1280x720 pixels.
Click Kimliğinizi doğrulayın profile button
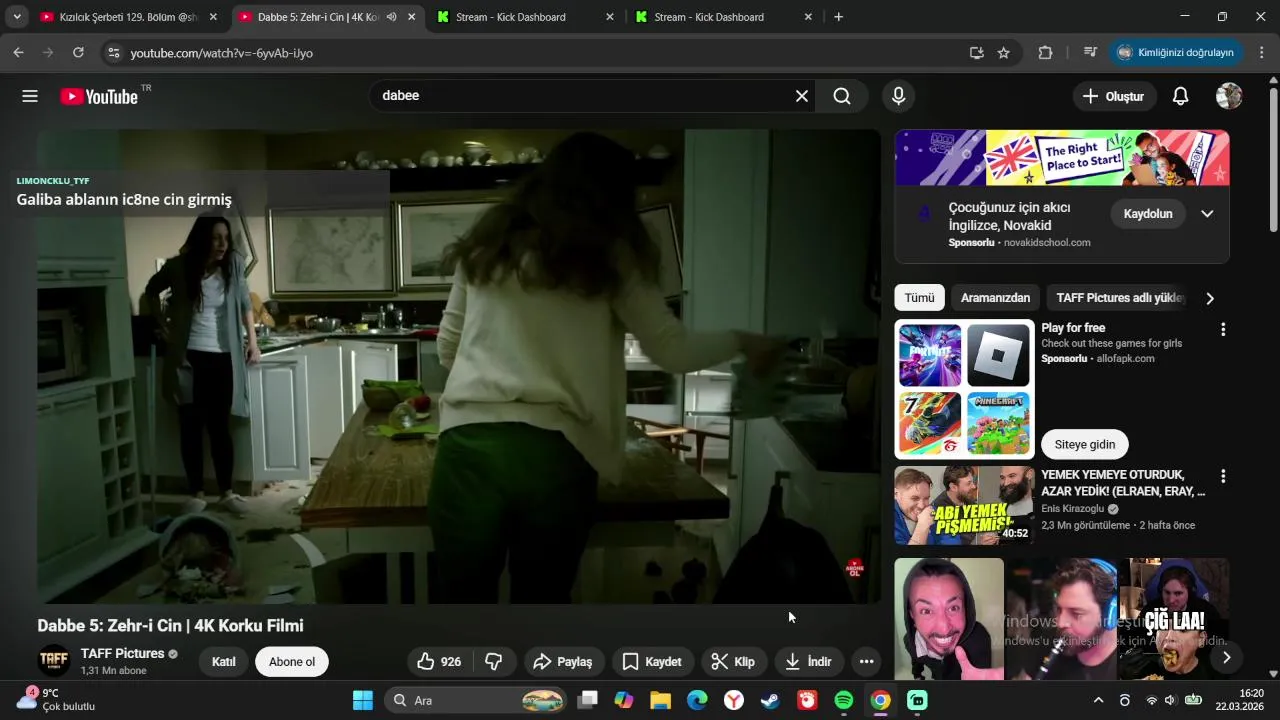[1175, 52]
